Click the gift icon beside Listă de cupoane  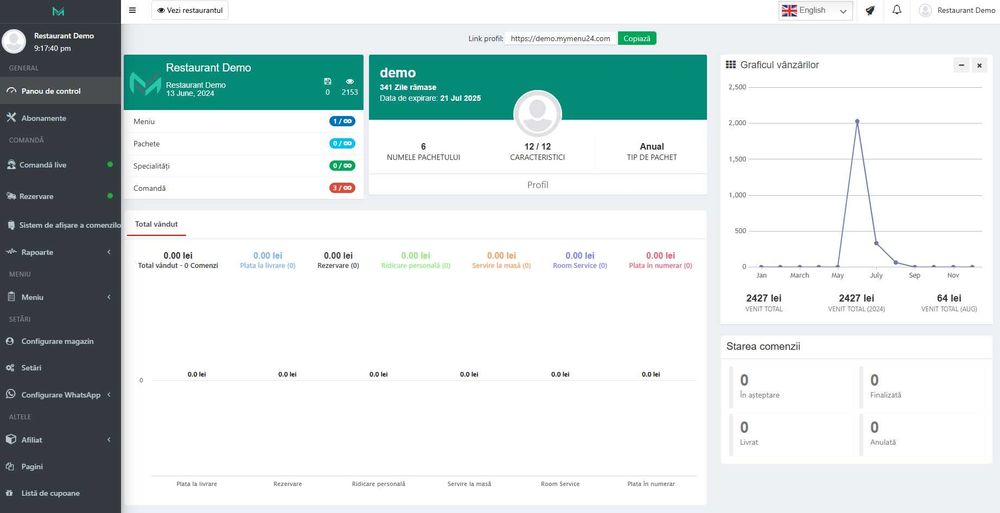pyautogui.click(x=10, y=493)
